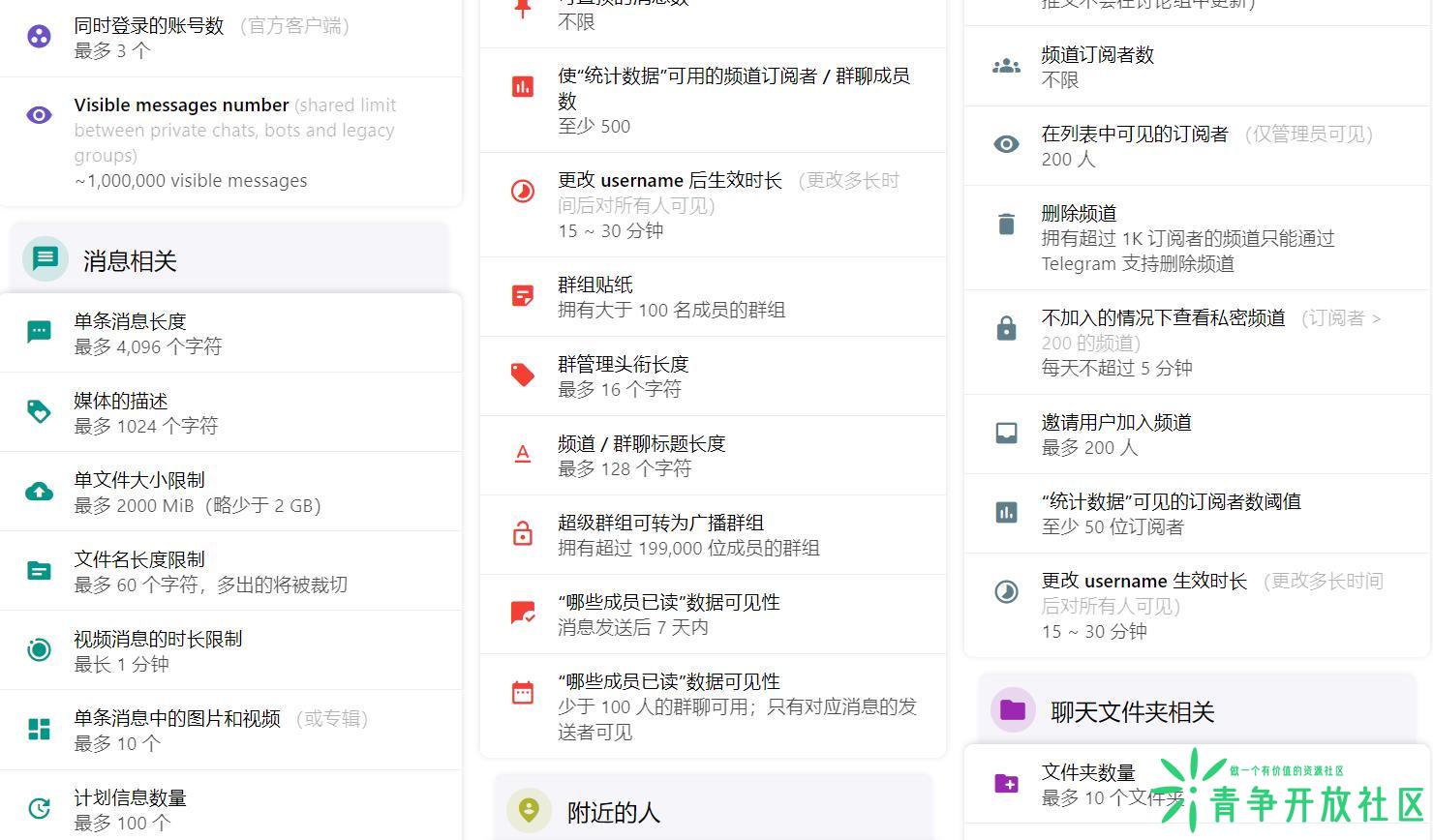The height and width of the screenshot is (840, 1433).
Task: Click the clock icon beside 计划信息数量
Action: (x=39, y=808)
